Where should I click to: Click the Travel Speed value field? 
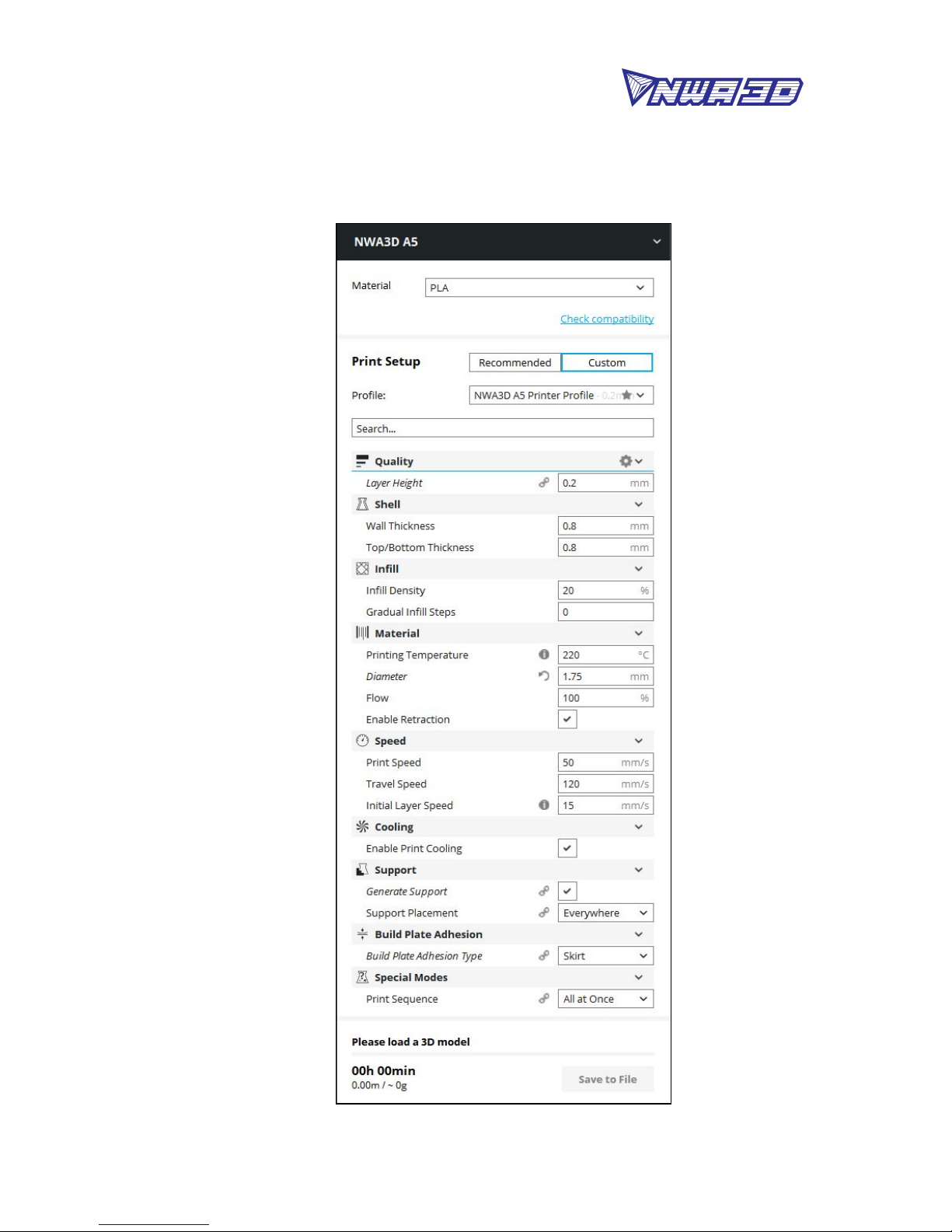coord(605,784)
